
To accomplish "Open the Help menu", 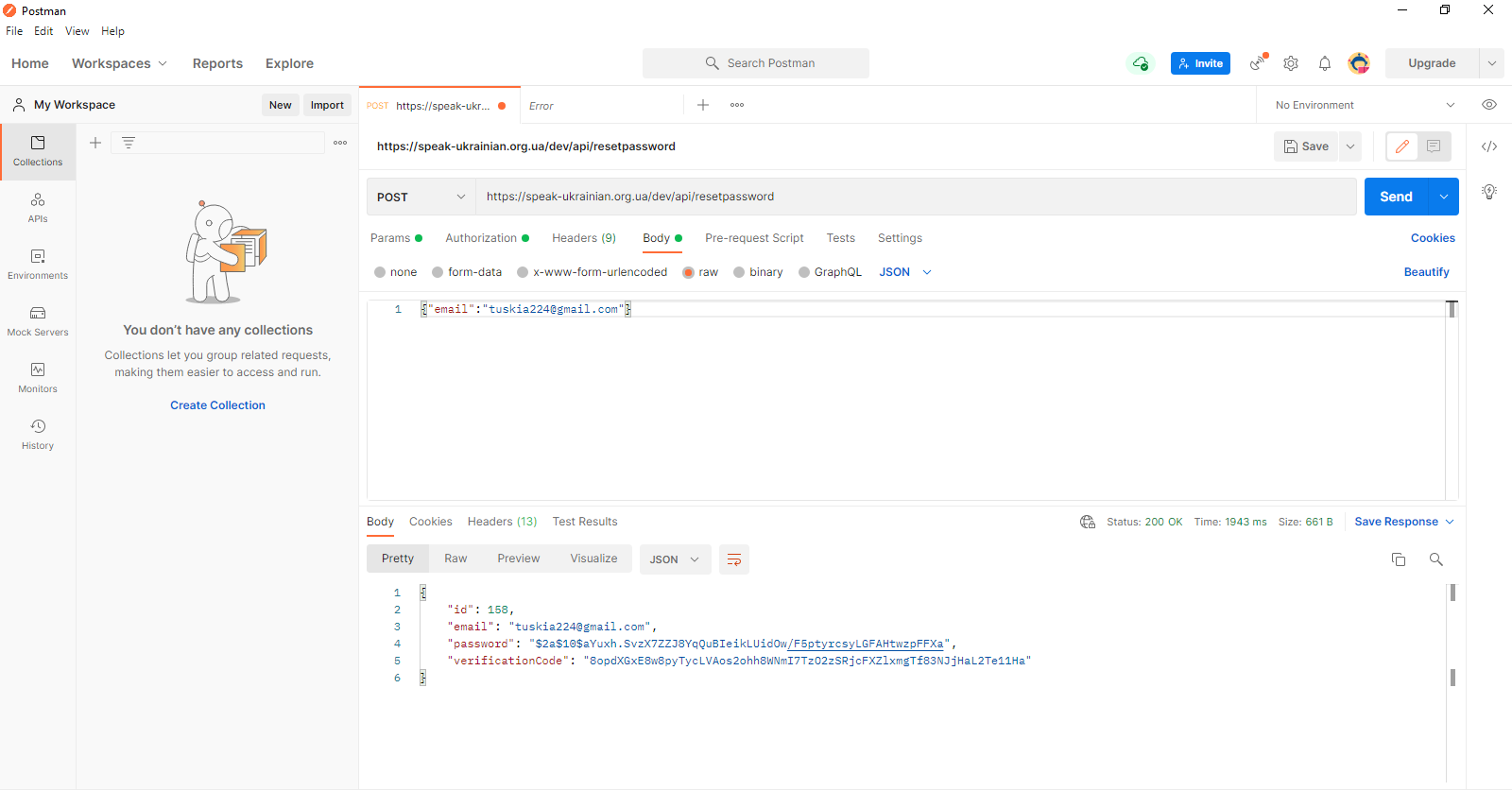I will [x=112, y=31].
